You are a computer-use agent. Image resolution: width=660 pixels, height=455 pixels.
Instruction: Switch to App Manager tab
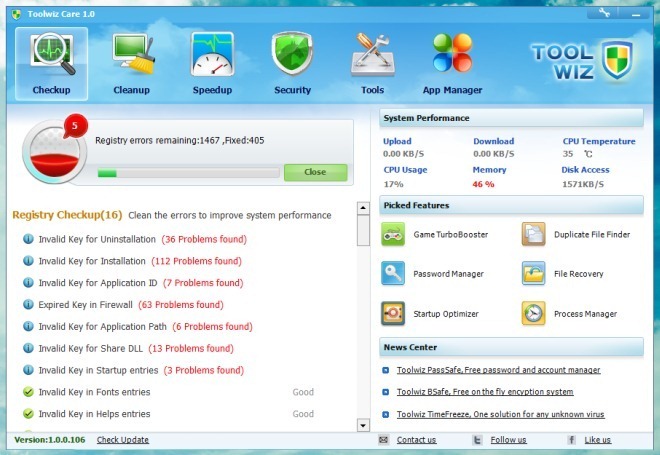452,64
